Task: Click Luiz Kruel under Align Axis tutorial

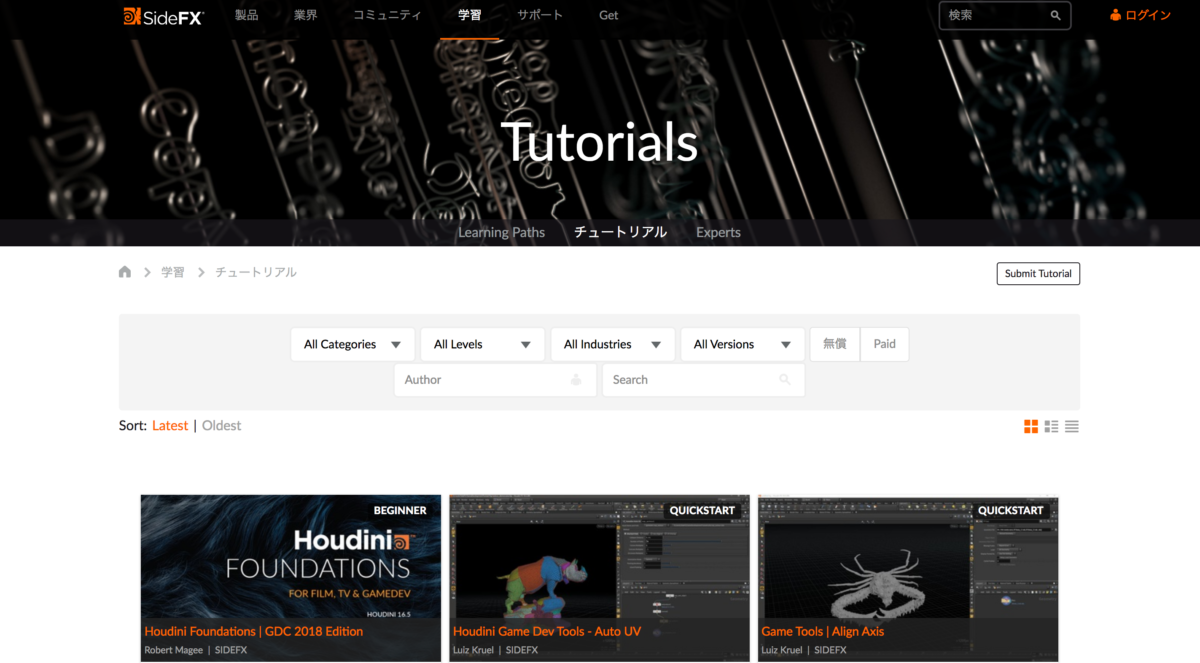Action: [x=782, y=650]
